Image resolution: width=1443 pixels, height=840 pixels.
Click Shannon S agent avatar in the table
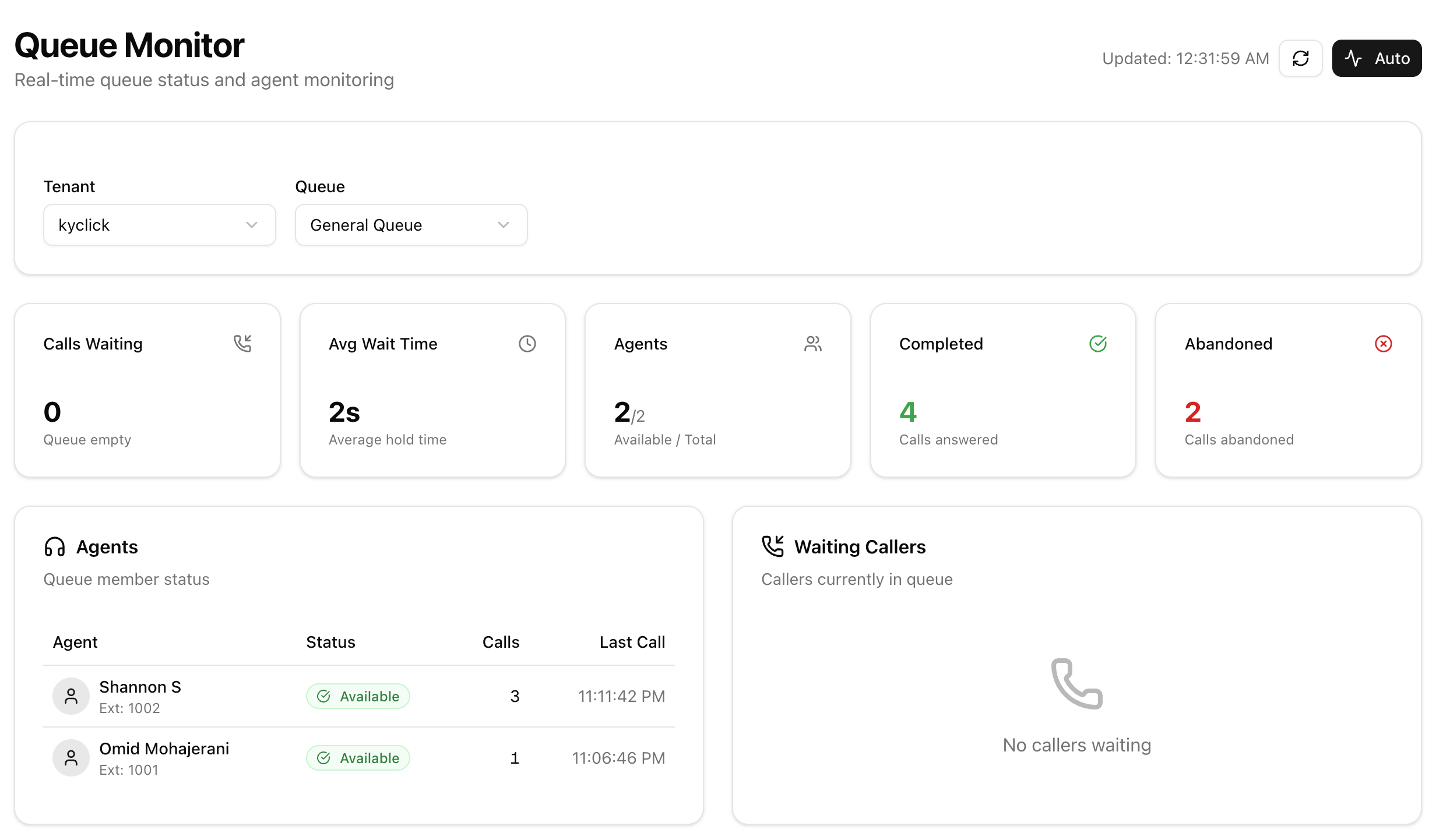pos(71,696)
